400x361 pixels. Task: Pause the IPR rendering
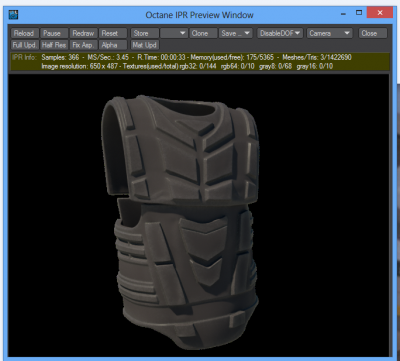click(x=54, y=33)
